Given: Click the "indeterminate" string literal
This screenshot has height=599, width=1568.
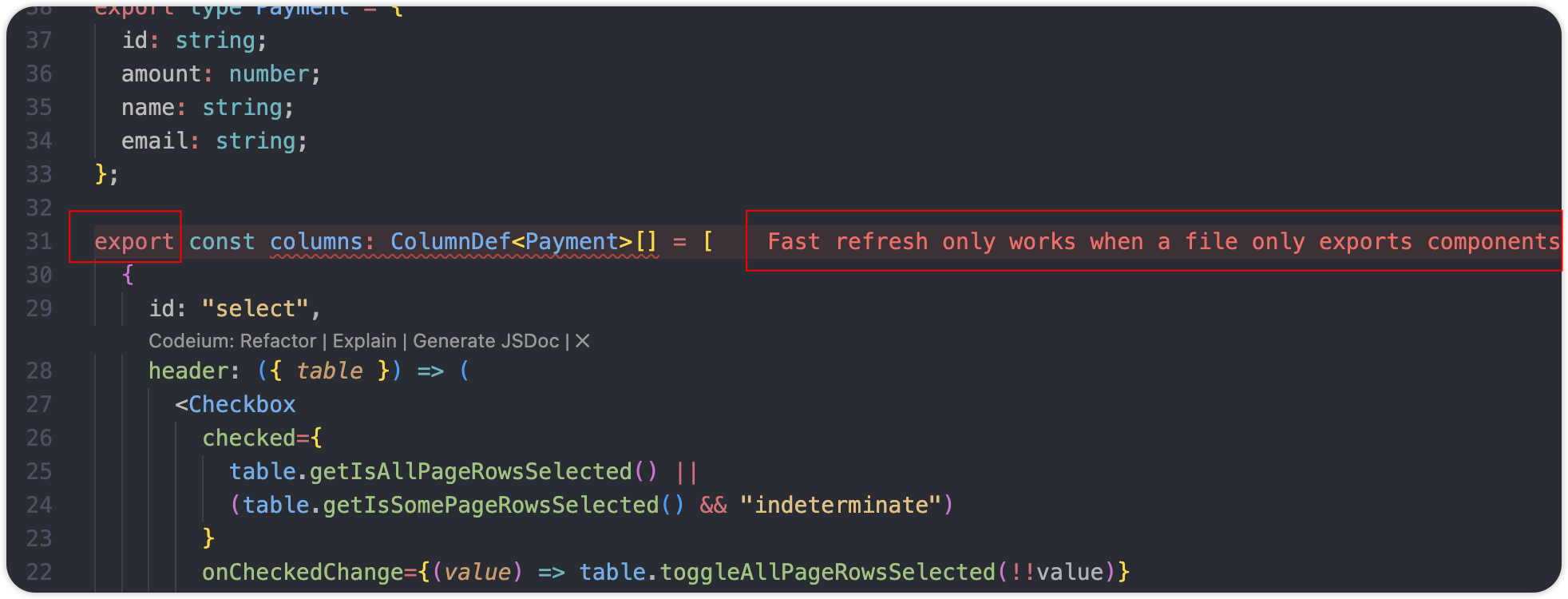Looking at the screenshot, I should pos(841,505).
